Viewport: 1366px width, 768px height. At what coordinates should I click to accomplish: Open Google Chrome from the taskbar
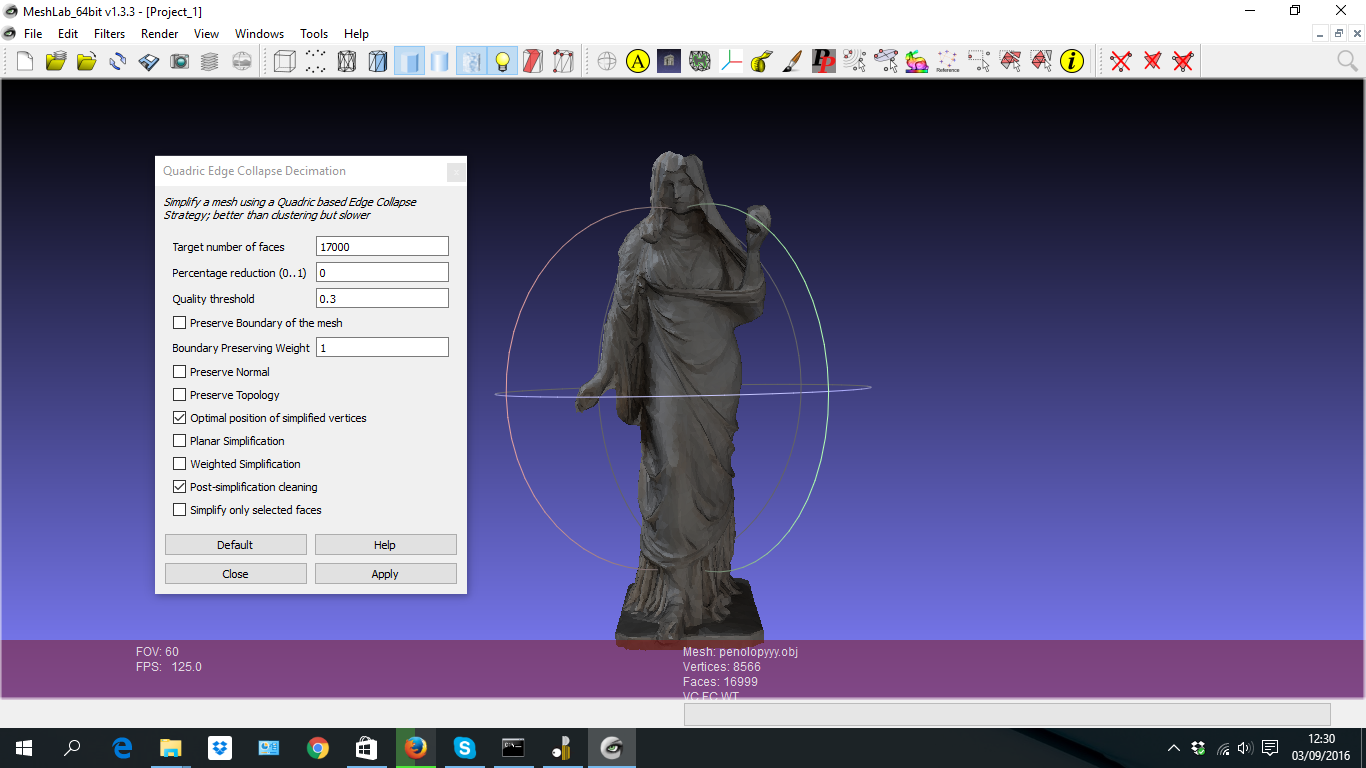[x=318, y=748]
